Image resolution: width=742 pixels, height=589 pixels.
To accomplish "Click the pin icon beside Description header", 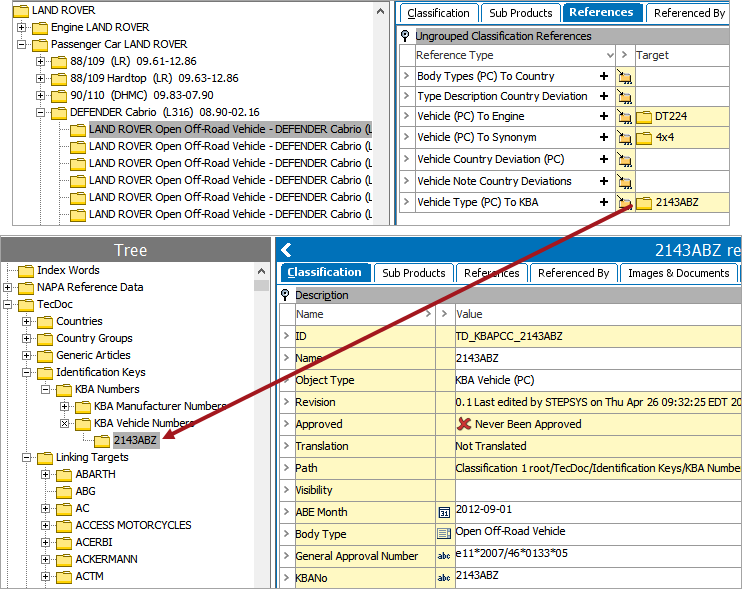I will pos(285,295).
